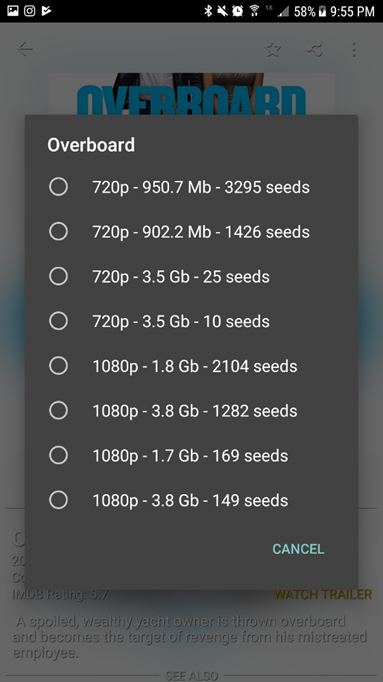This screenshot has width=383, height=682.
Task: Select 1080p 1.8 Gb 2104 seeds option
Action: tap(191, 366)
